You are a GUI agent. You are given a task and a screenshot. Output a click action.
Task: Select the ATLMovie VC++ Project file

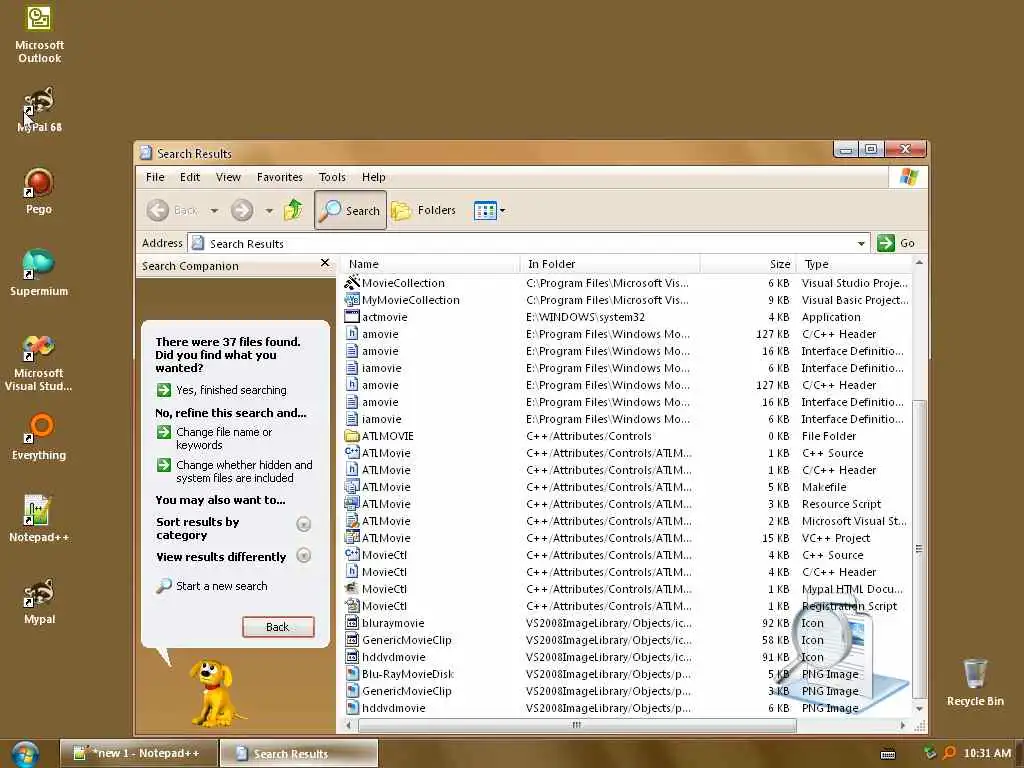coord(386,537)
